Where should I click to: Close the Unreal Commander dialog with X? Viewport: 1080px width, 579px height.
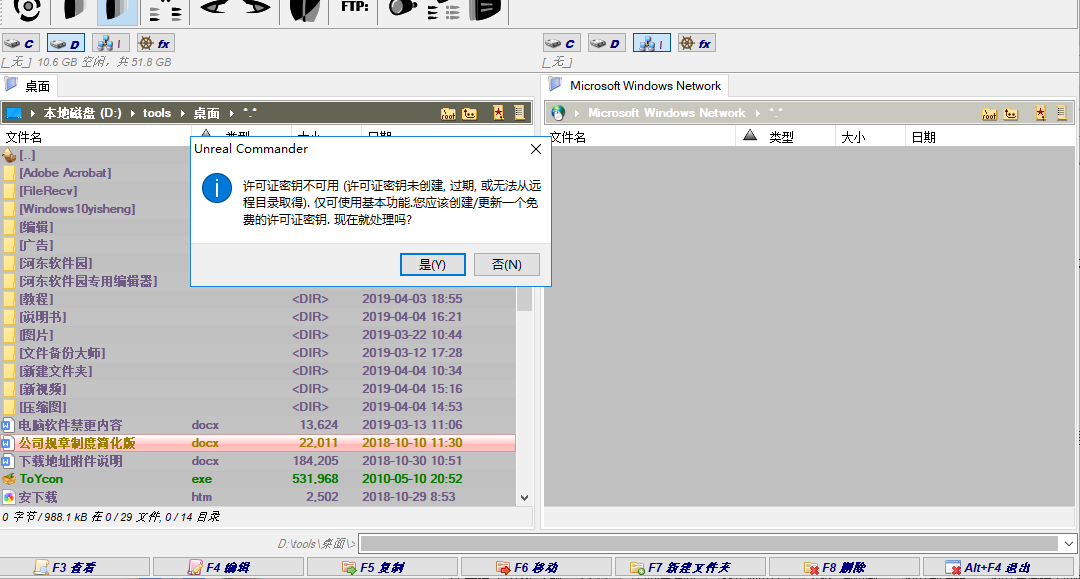(536, 149)
